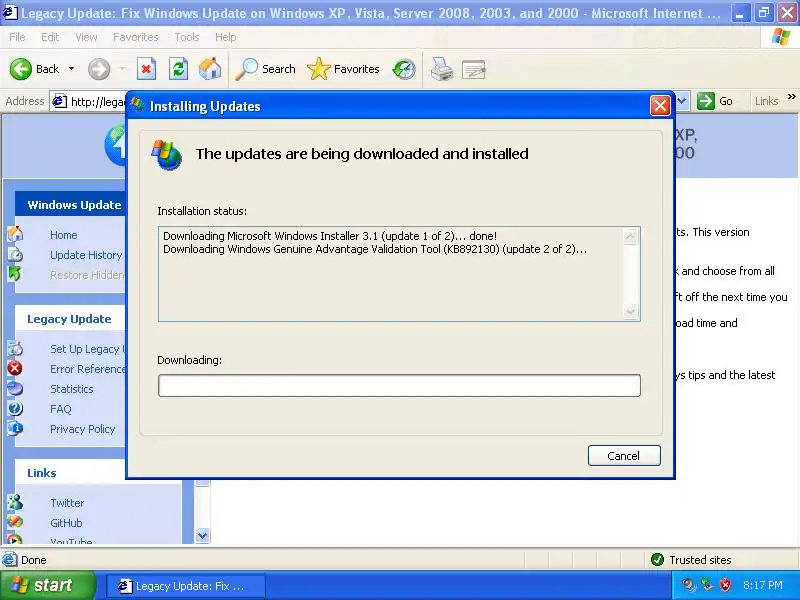Click the house icon beside Home
Viewport: 800px width, 600px height.
tap(15, 234)
